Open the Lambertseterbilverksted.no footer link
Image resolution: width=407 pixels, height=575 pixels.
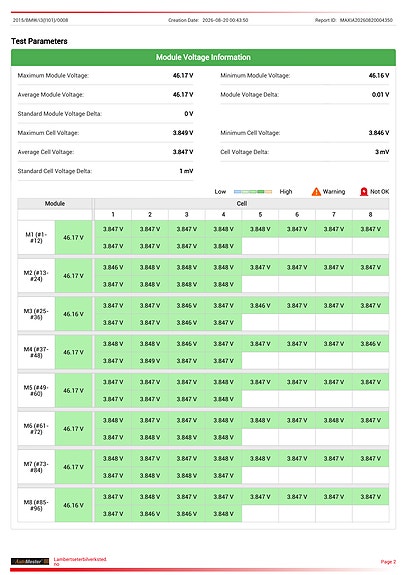(80, 561)
